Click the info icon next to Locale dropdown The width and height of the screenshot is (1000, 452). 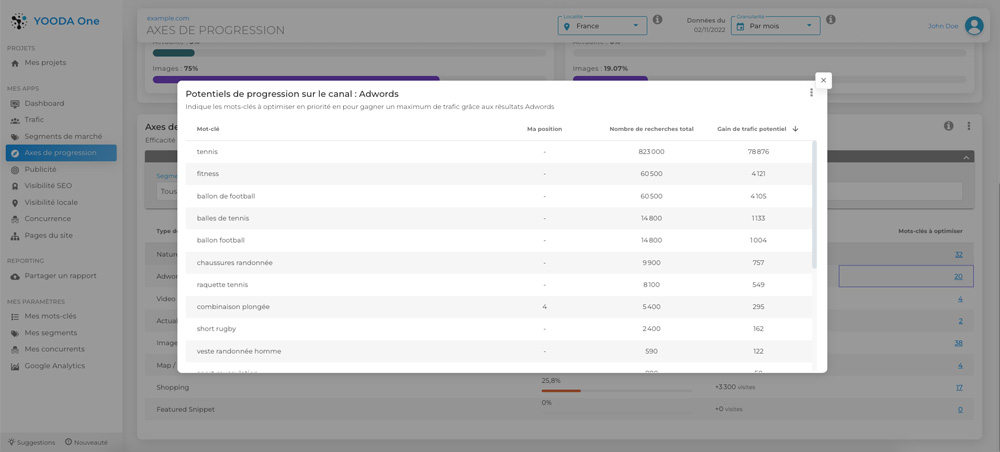tap(657, 20)
